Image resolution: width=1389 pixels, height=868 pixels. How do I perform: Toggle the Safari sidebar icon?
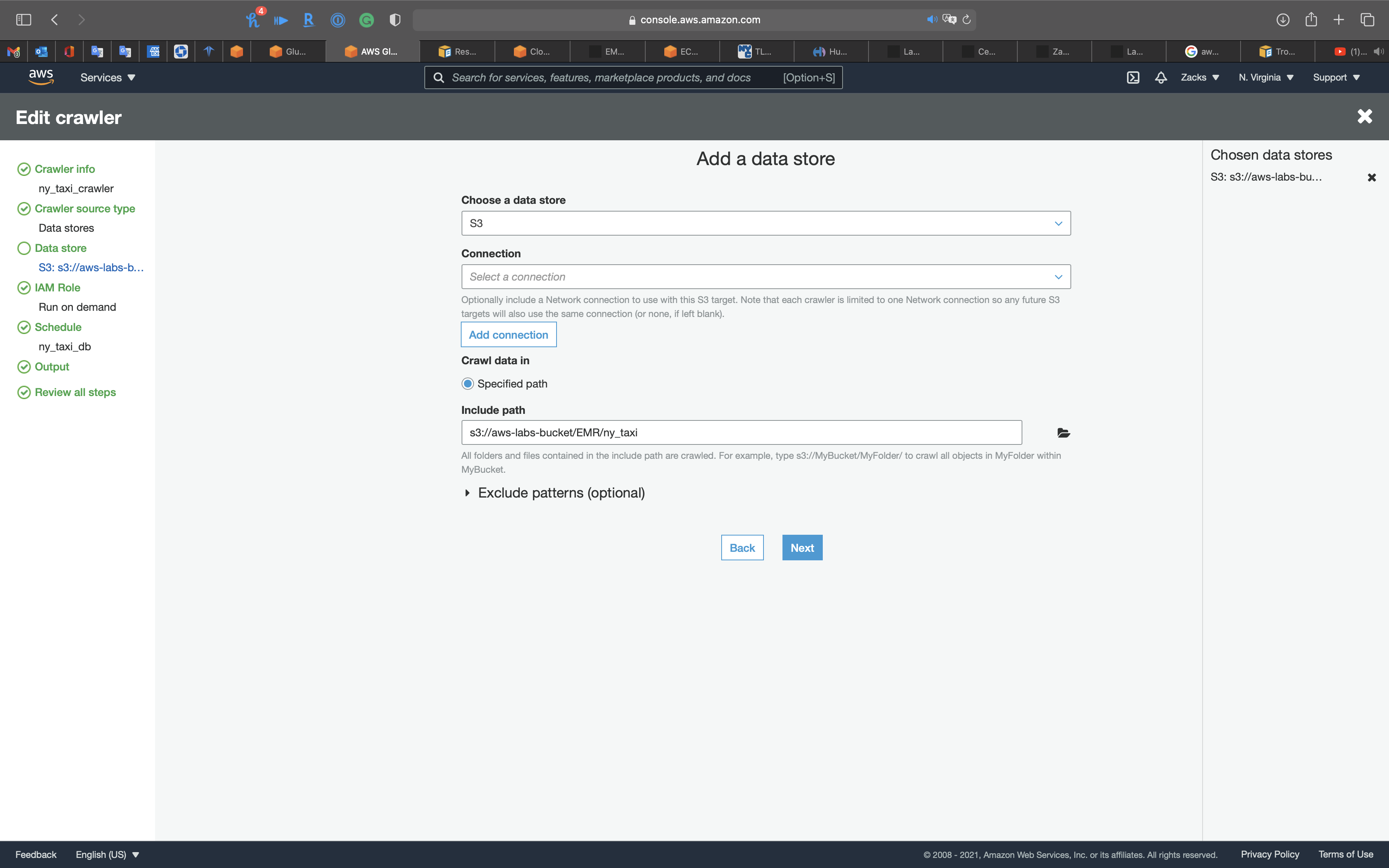click(24, 20)
